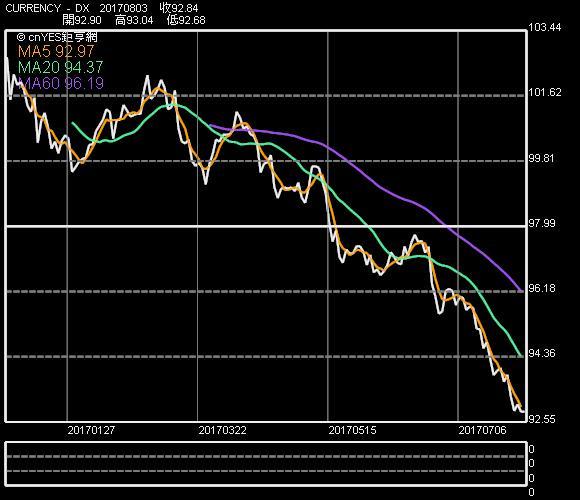Click the 20170322 date axis label

[222, 430]
